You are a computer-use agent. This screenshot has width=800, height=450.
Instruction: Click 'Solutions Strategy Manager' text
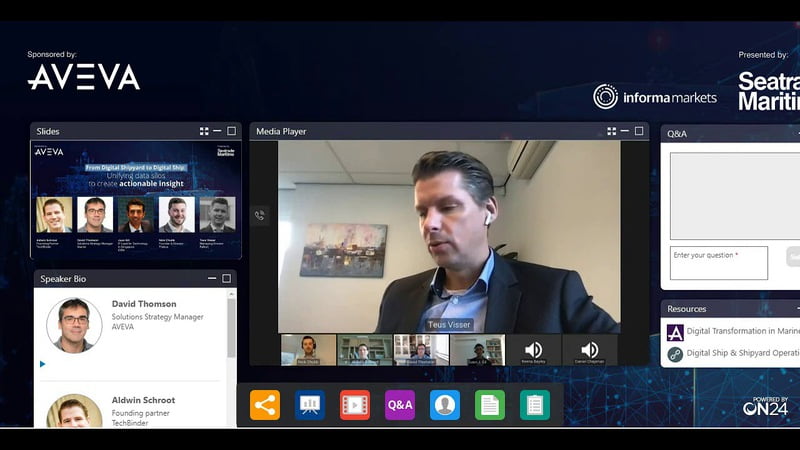158,317
